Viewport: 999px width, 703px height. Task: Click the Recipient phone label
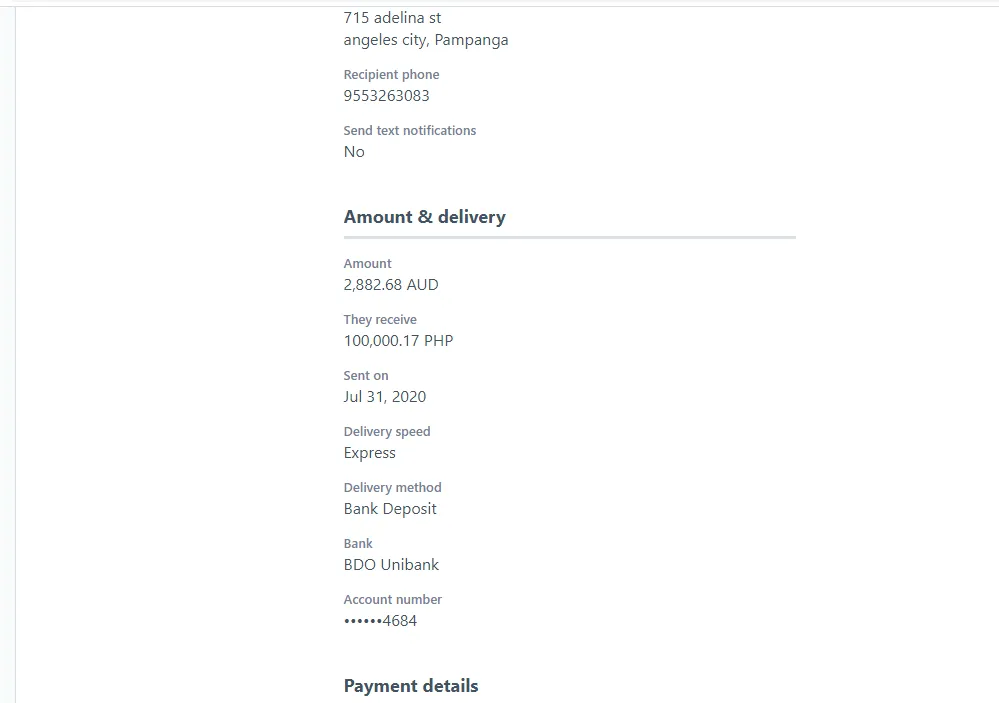391,75
